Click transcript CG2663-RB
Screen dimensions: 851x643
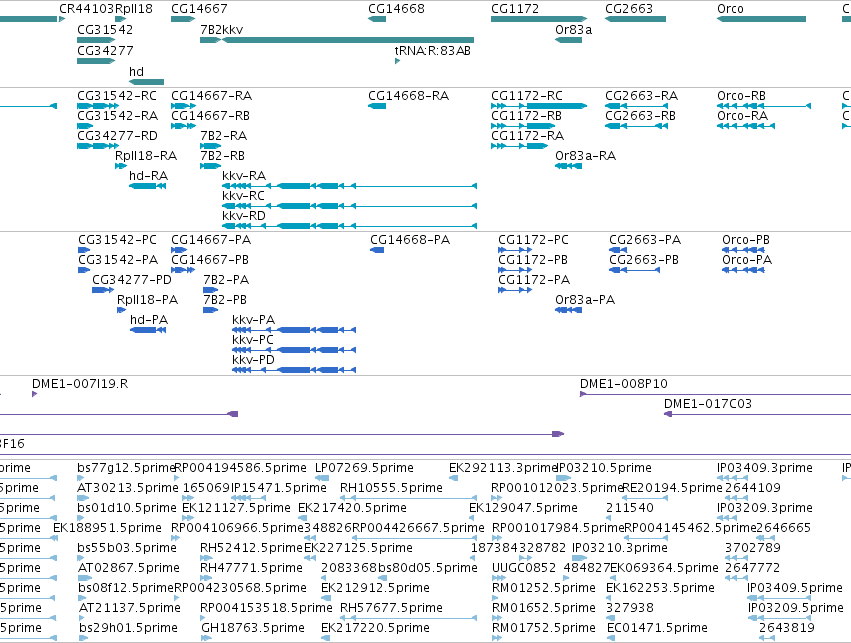point(637,126)
